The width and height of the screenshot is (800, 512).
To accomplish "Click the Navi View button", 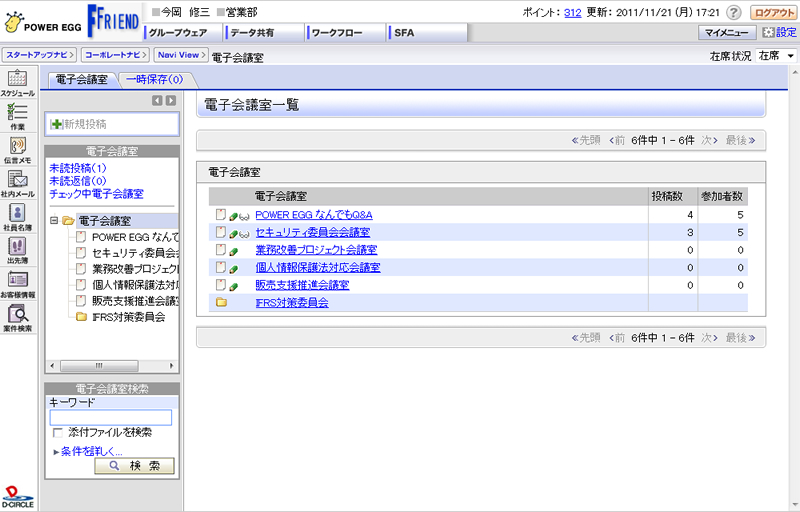I will coord(181,55).
